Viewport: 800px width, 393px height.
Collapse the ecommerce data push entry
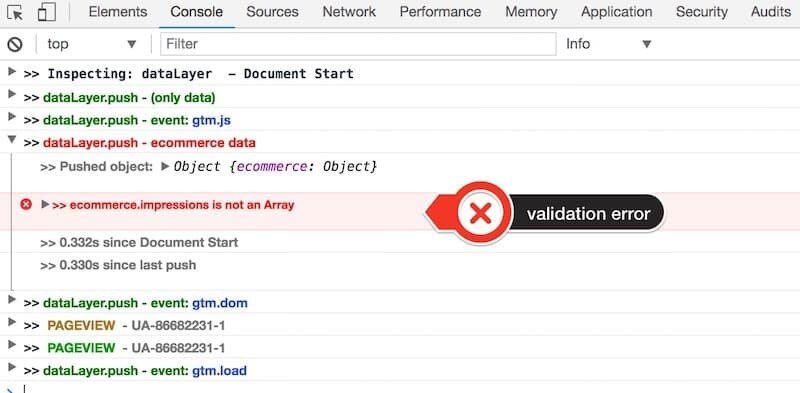[12, 140]
